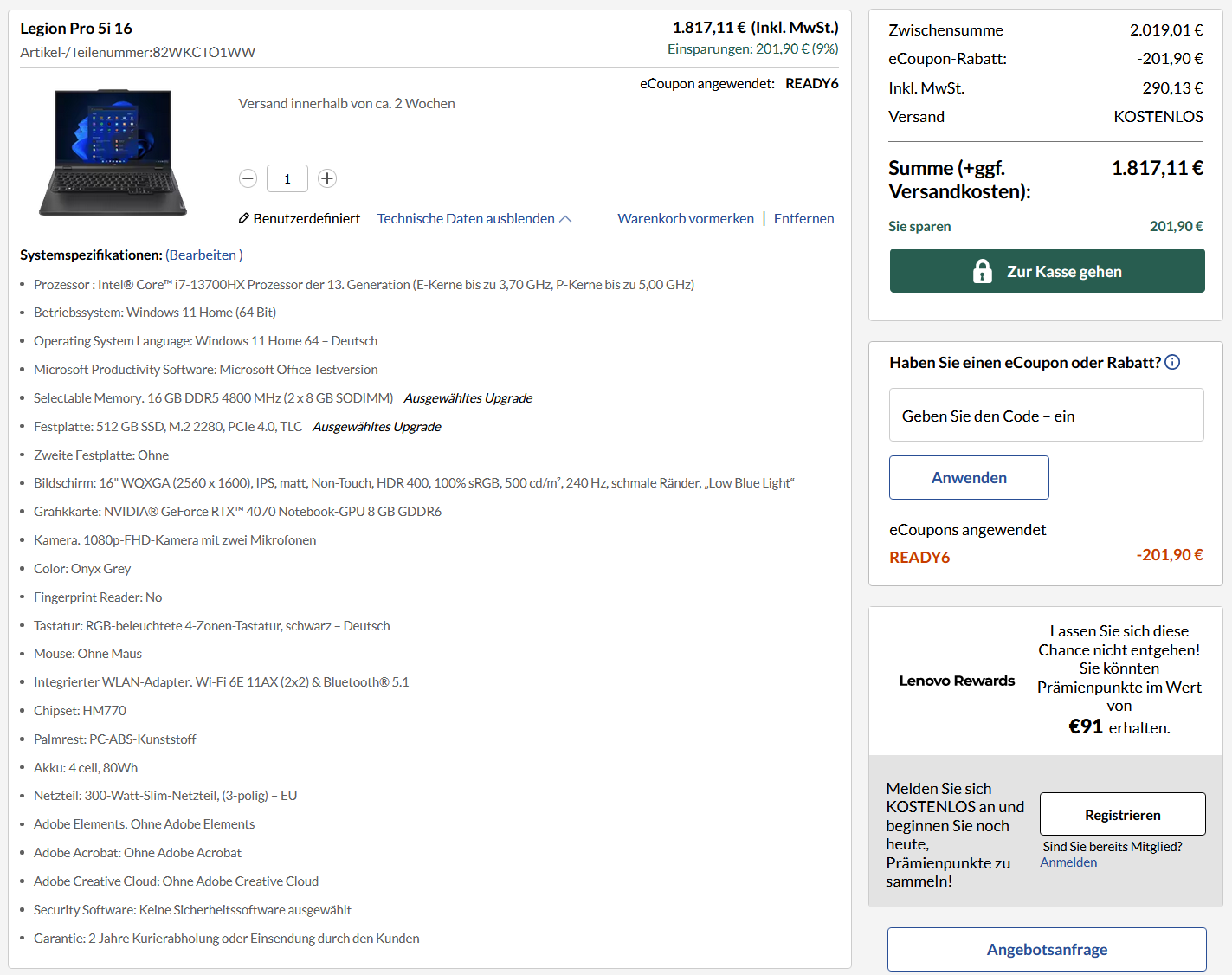Click the Legion Pro laptop thumbnail image

[113, 152]
